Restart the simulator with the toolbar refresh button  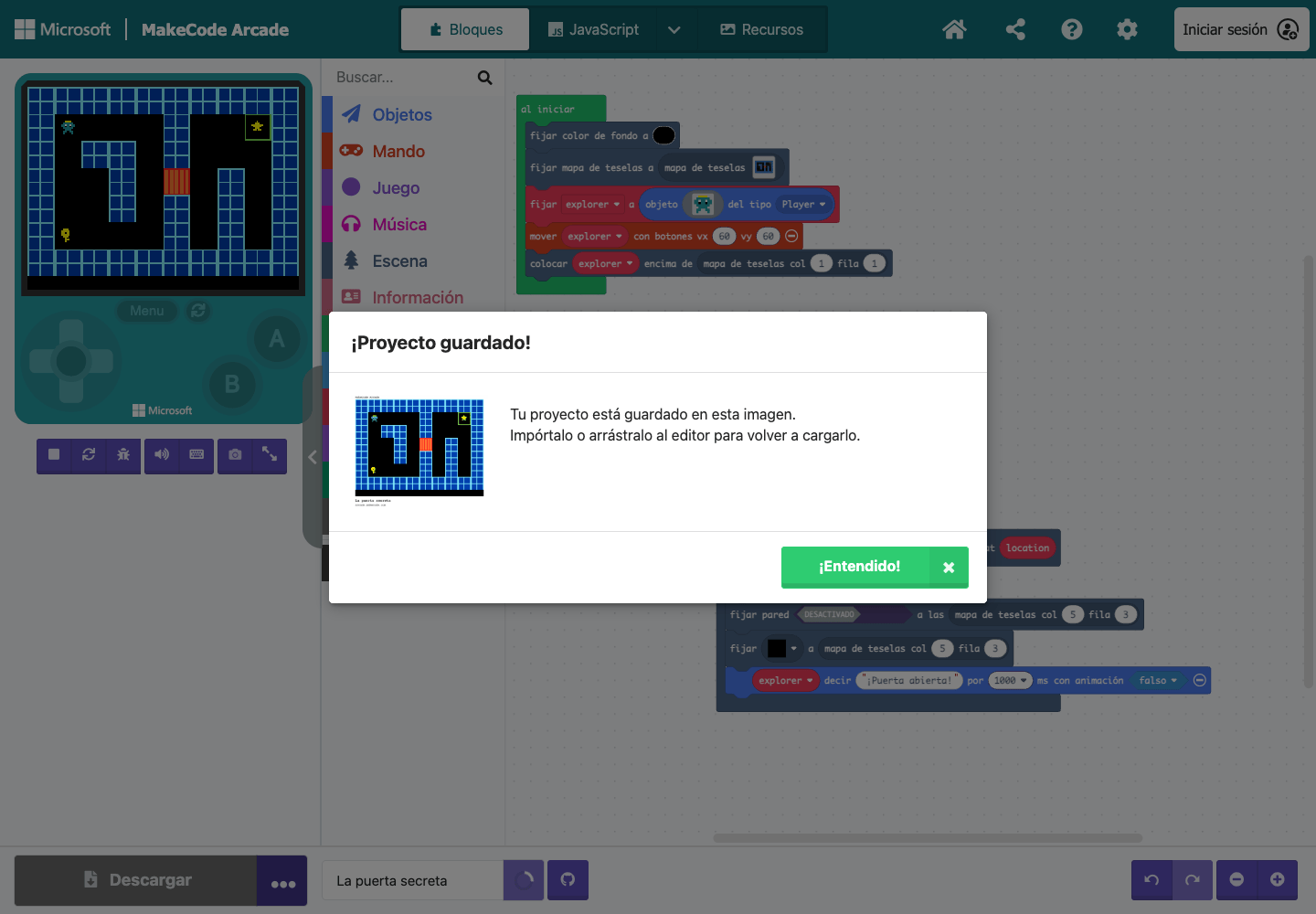(89, 454)
